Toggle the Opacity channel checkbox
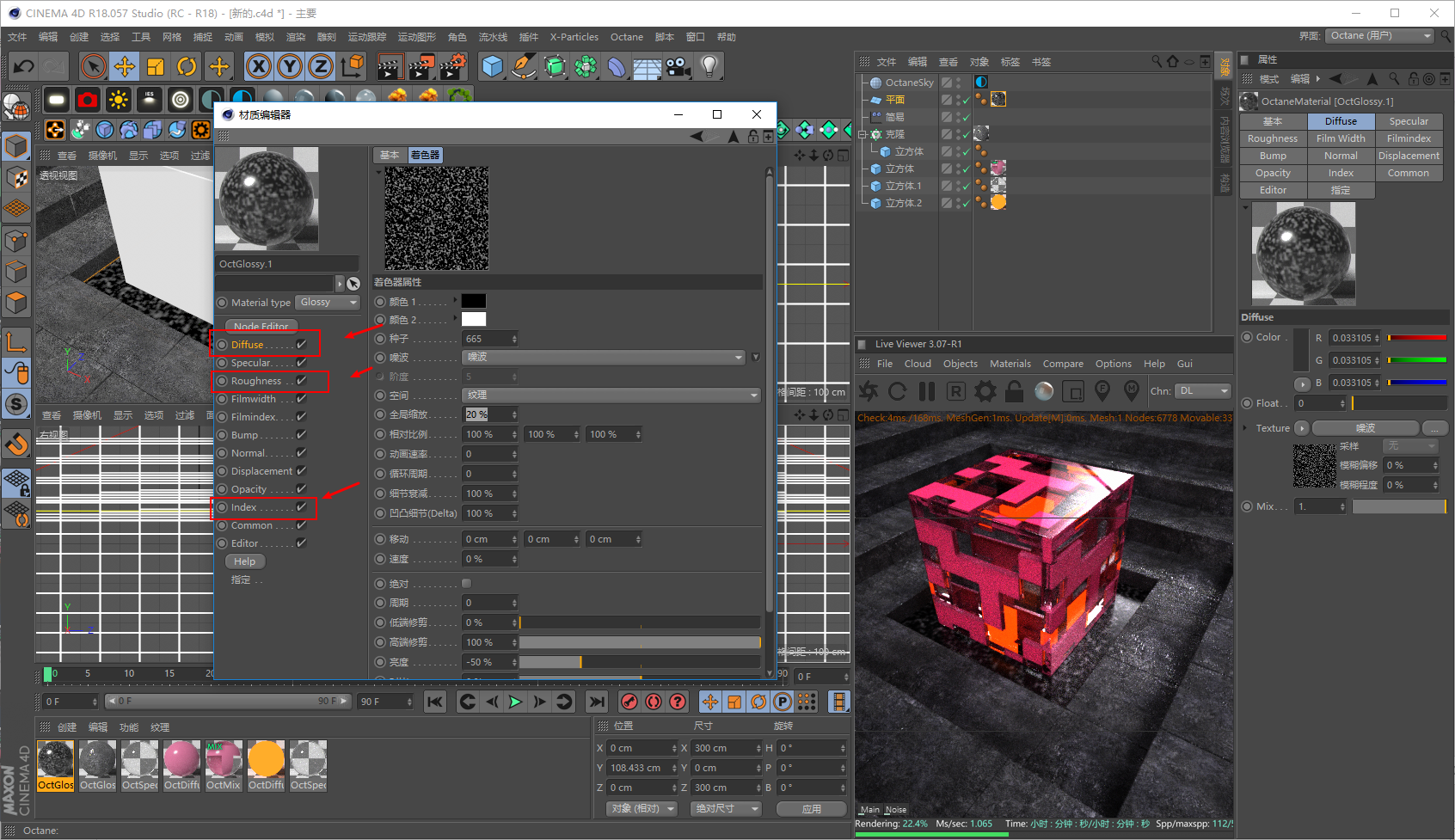This screenshot has height=840, width=1455. [x=302, y=488]
